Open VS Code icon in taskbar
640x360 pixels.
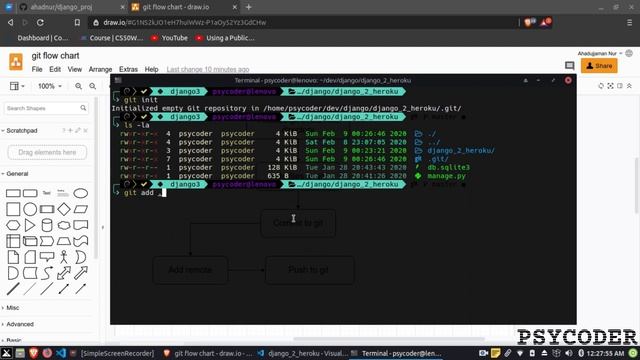tap(61, 353)
